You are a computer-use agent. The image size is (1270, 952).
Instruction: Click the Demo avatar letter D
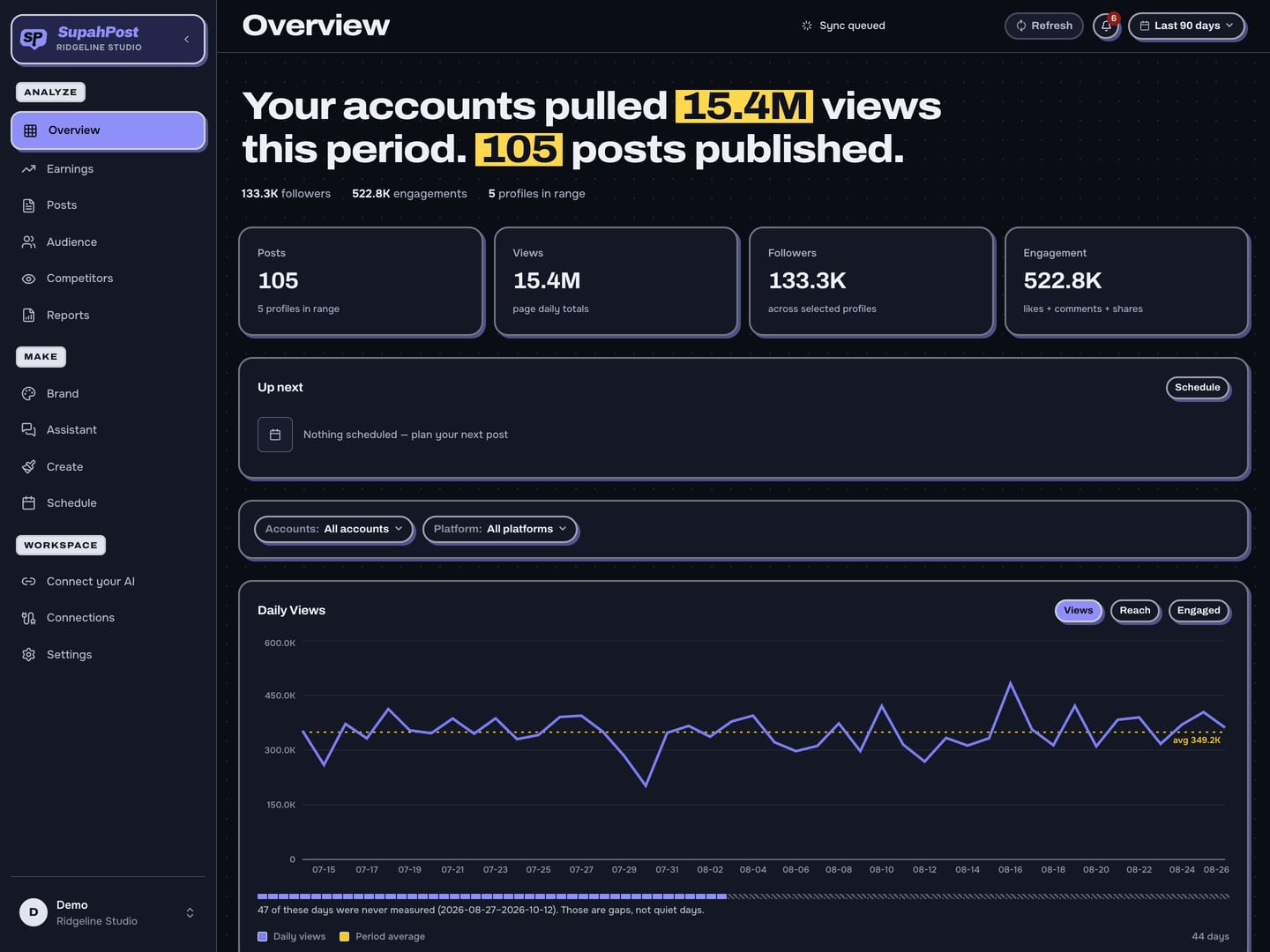(34, 912)
